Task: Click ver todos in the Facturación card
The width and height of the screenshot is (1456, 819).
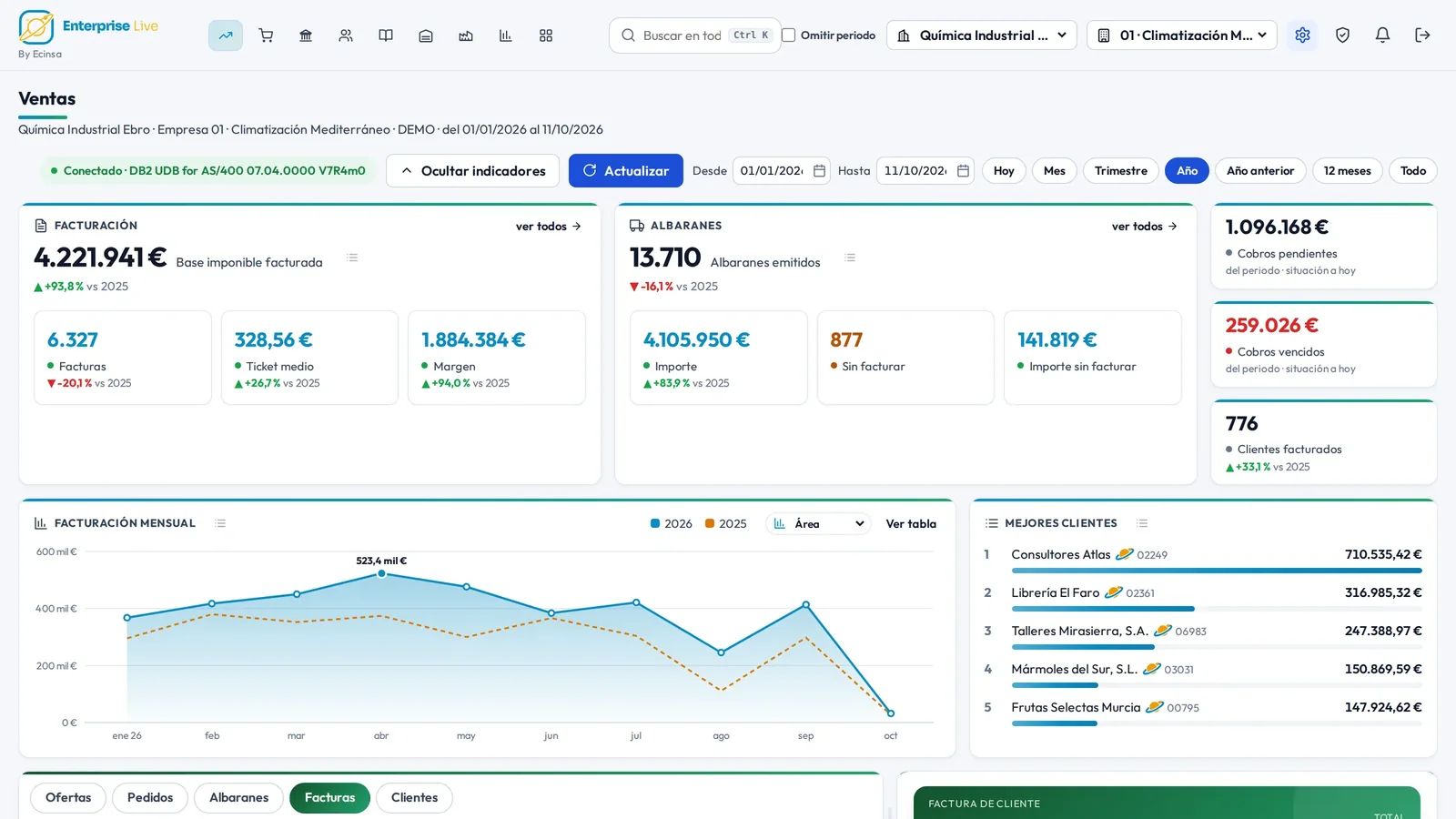Action: click(549, 227)
